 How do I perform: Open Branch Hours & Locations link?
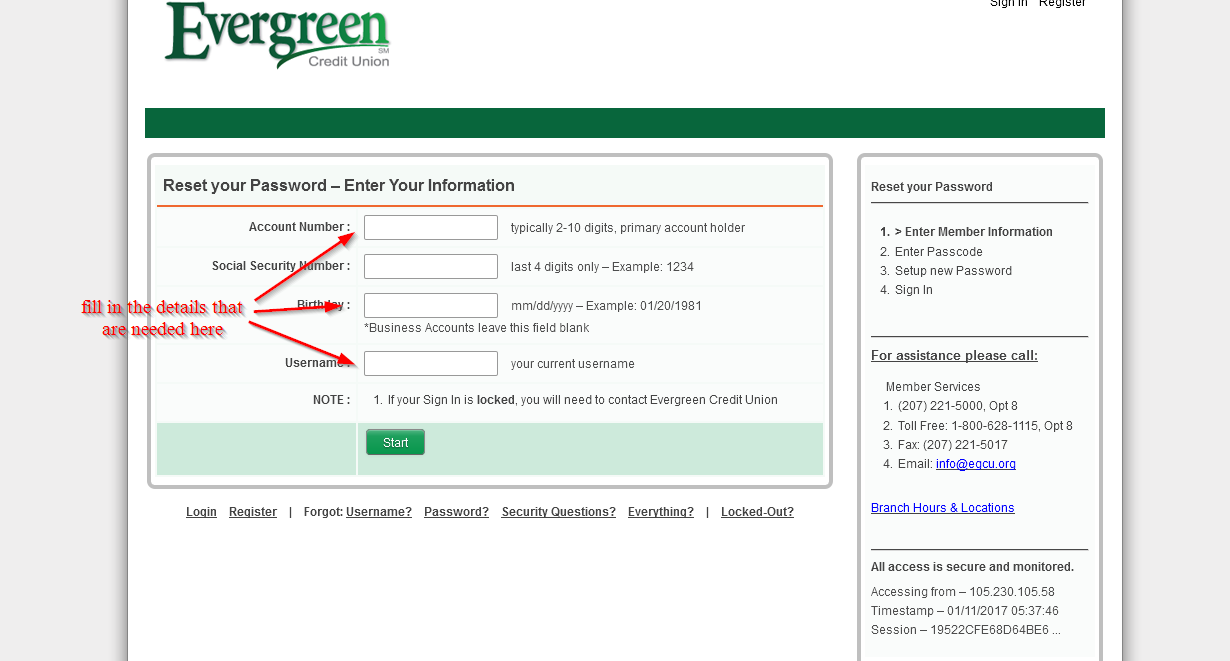click(x=943, y=508)
